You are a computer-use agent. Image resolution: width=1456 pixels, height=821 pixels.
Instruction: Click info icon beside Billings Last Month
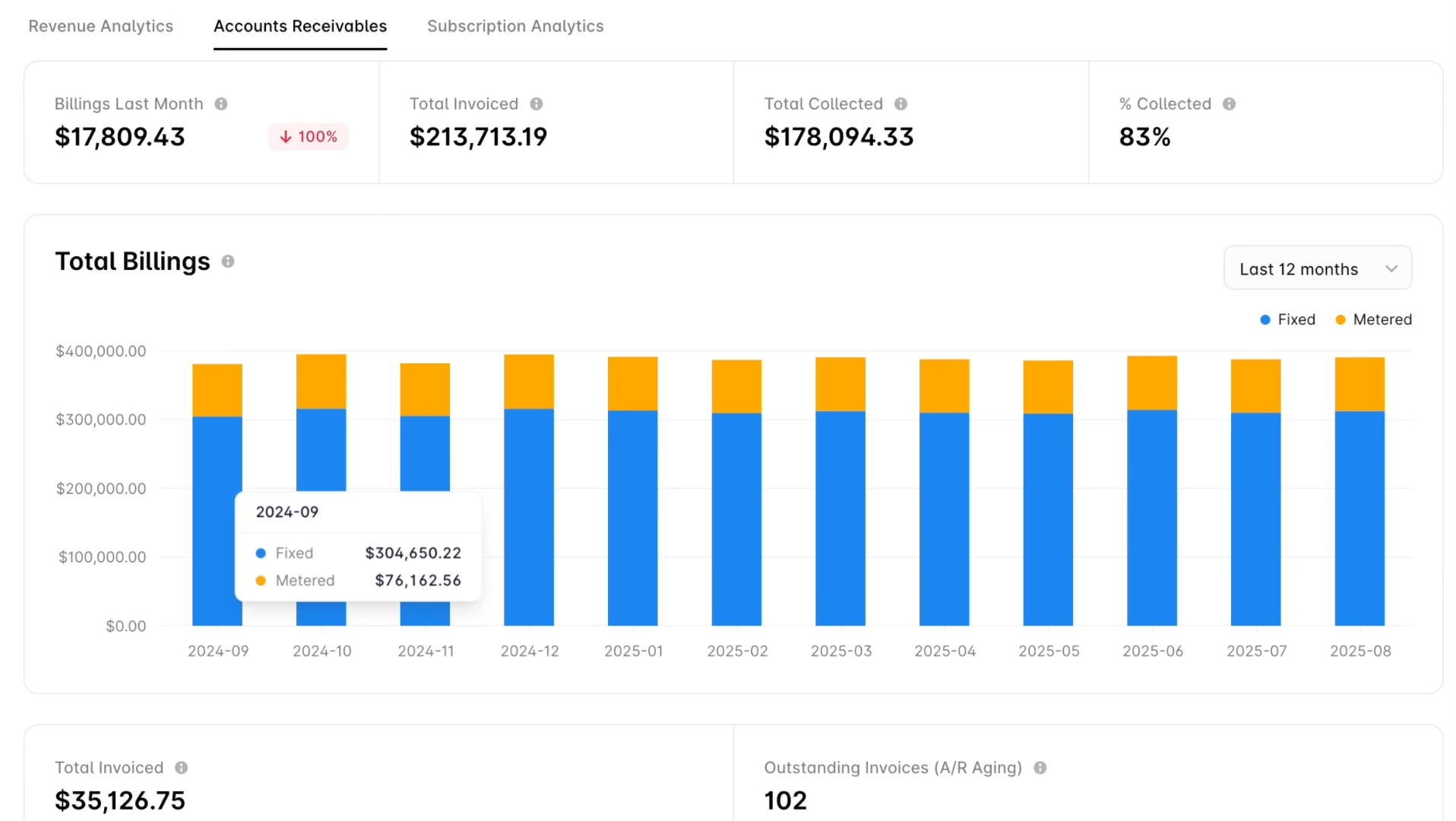pyautogui.click(x=221, y=104)
